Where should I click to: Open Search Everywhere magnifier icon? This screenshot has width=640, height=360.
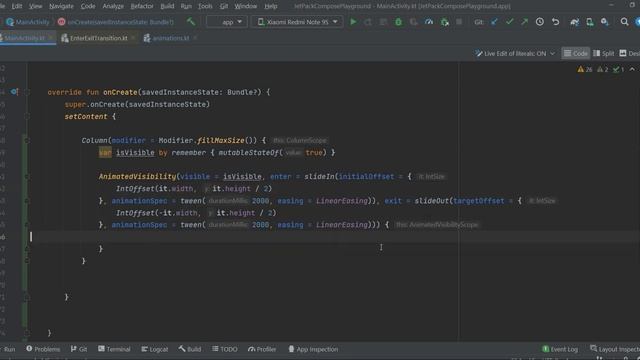click(624, 22)
